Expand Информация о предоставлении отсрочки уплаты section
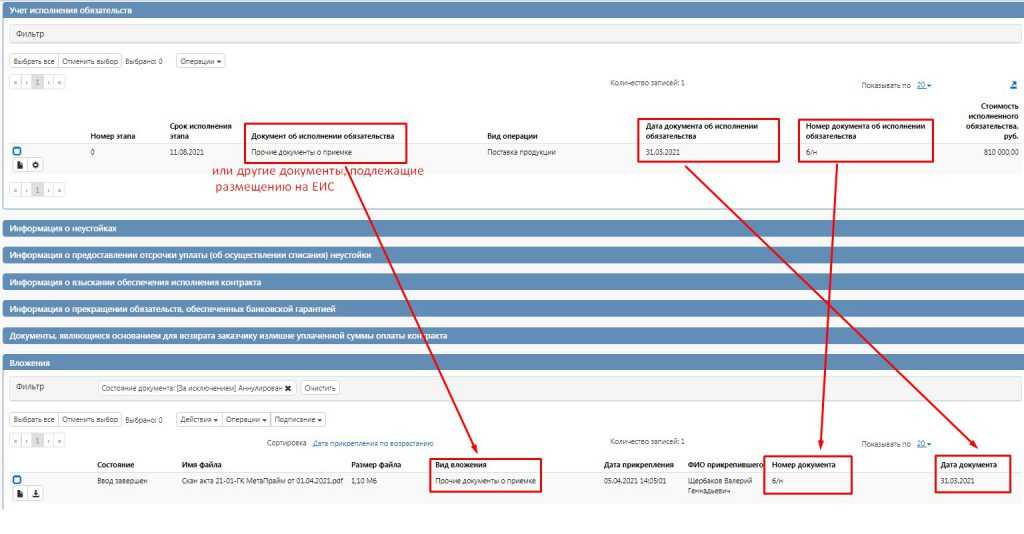This screenshot has width=1024, height=534. [x=513, y=255]
